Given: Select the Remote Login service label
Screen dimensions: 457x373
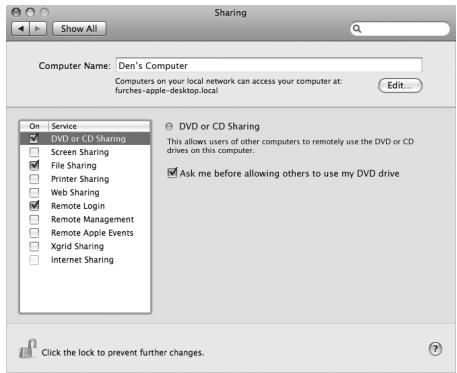Looking at the screenshot, I should coord(78,206).
